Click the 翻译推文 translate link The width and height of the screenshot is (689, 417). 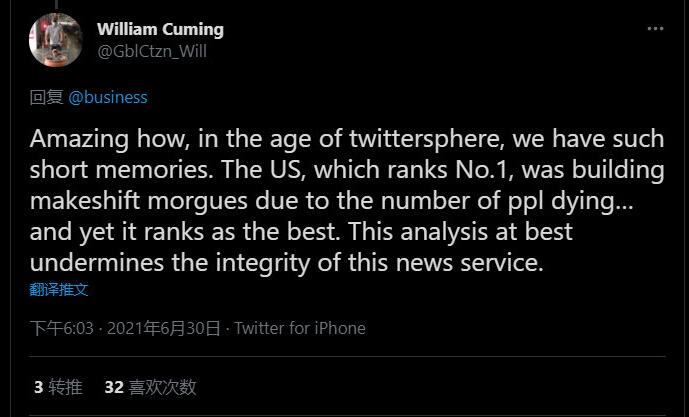(x=59, y=289)
